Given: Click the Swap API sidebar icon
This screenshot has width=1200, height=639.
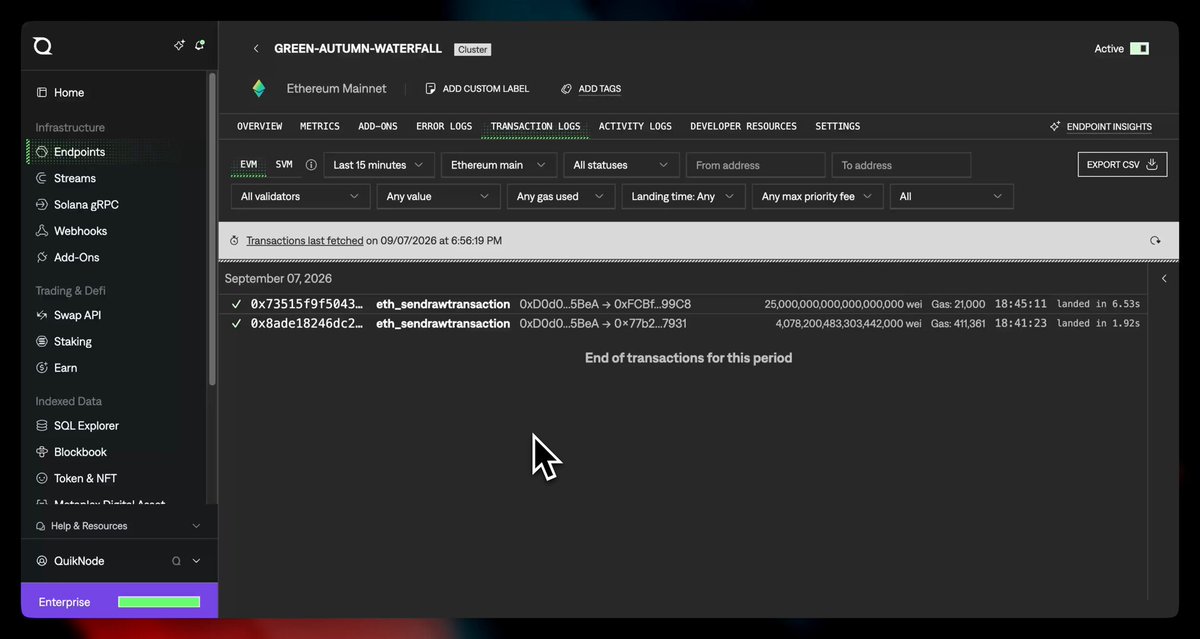Looking at the screenshot, I should 42,316.
